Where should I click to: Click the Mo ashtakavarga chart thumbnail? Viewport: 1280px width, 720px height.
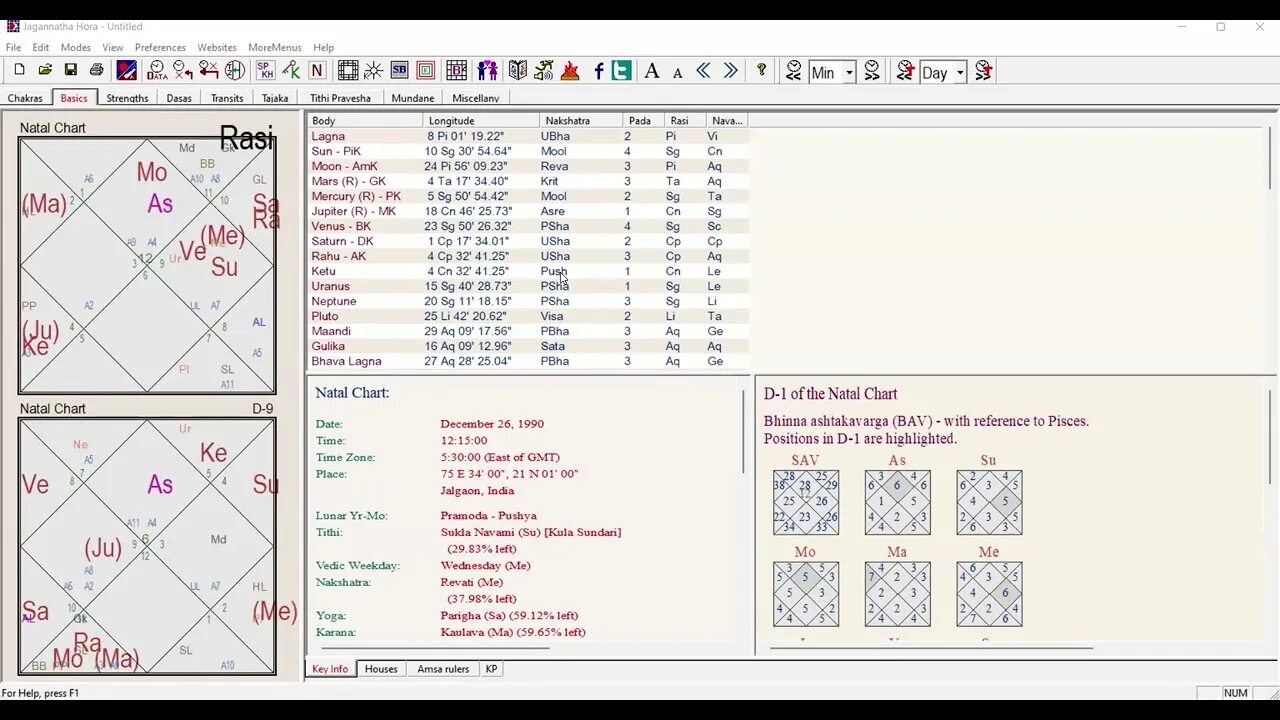(806, 594)
